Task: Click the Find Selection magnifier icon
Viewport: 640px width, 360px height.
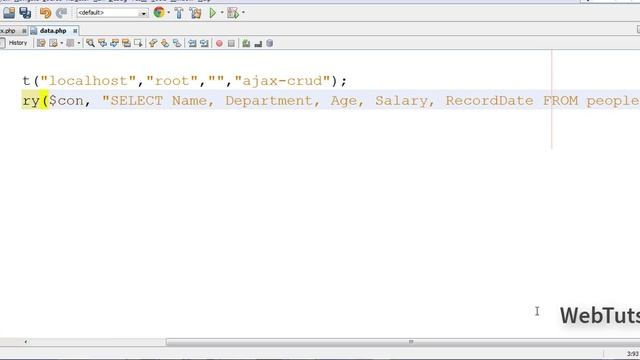Action: [x=90, y=43]
